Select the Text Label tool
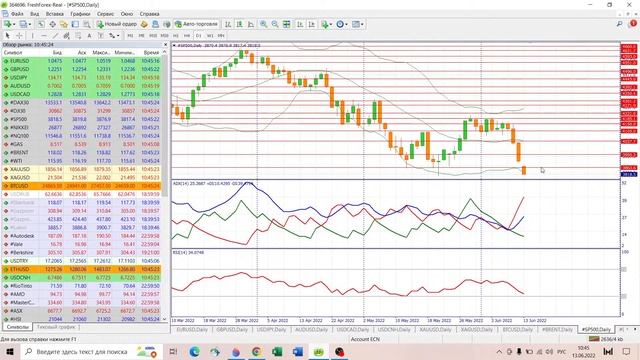This screenshot has width=640, height=360. coord(100,36)
